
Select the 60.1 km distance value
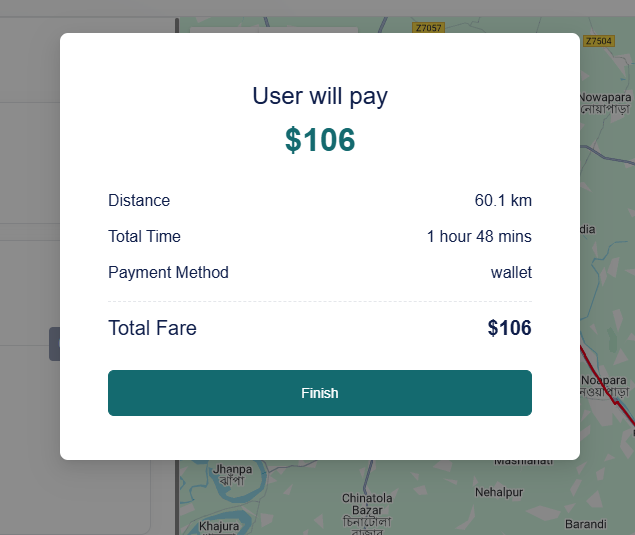(503, 200)
